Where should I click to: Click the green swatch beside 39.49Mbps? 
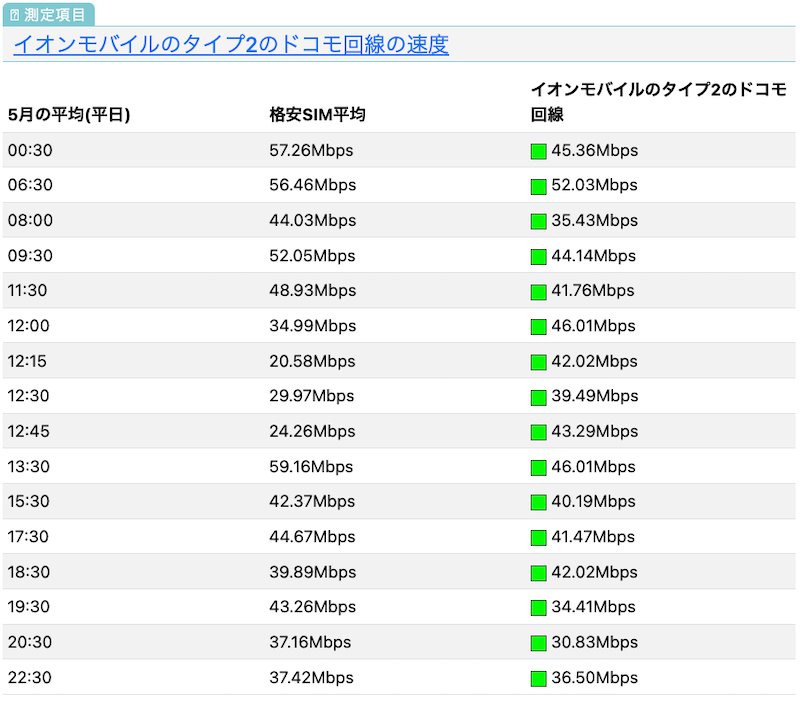pos(538,397)
